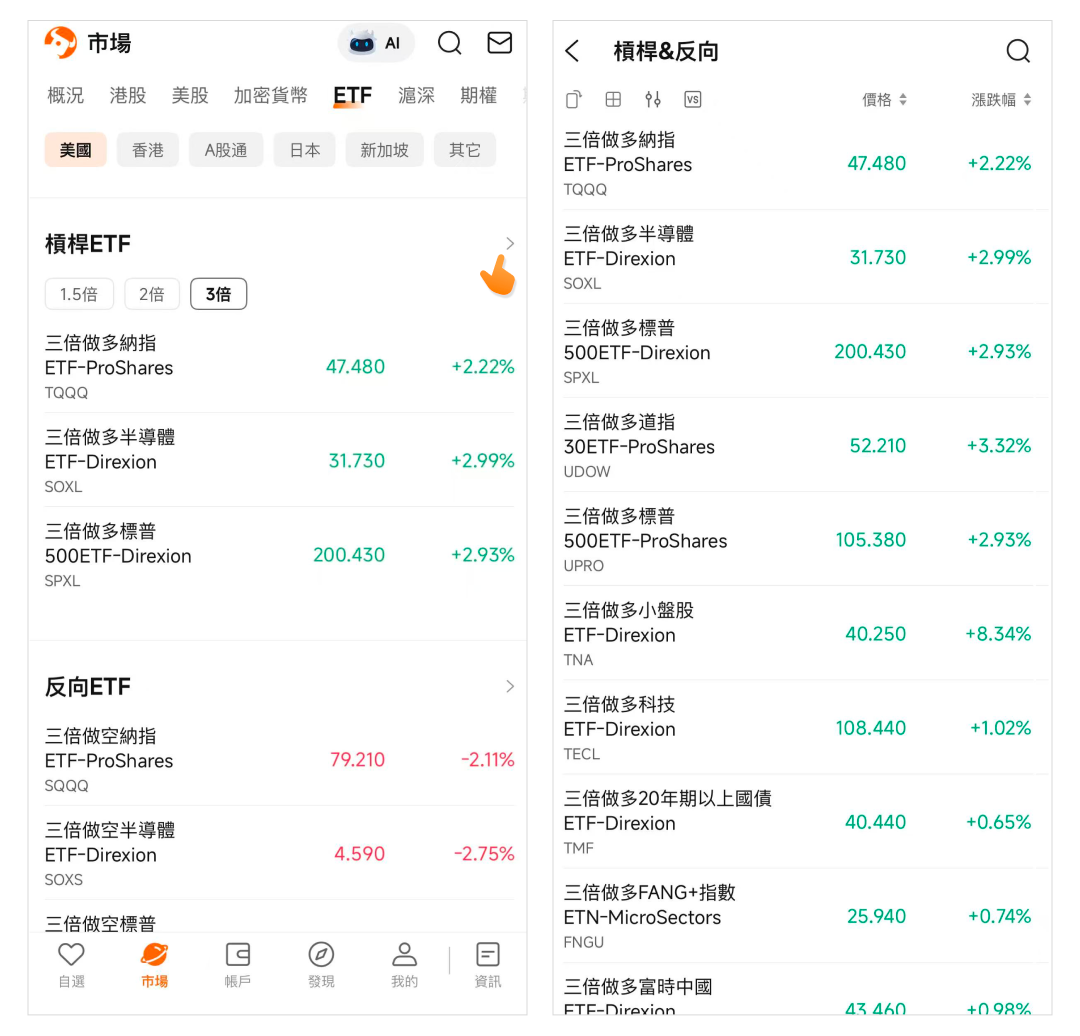Expand the 槓桿ETF section with chevron

[x=510, y=244]
